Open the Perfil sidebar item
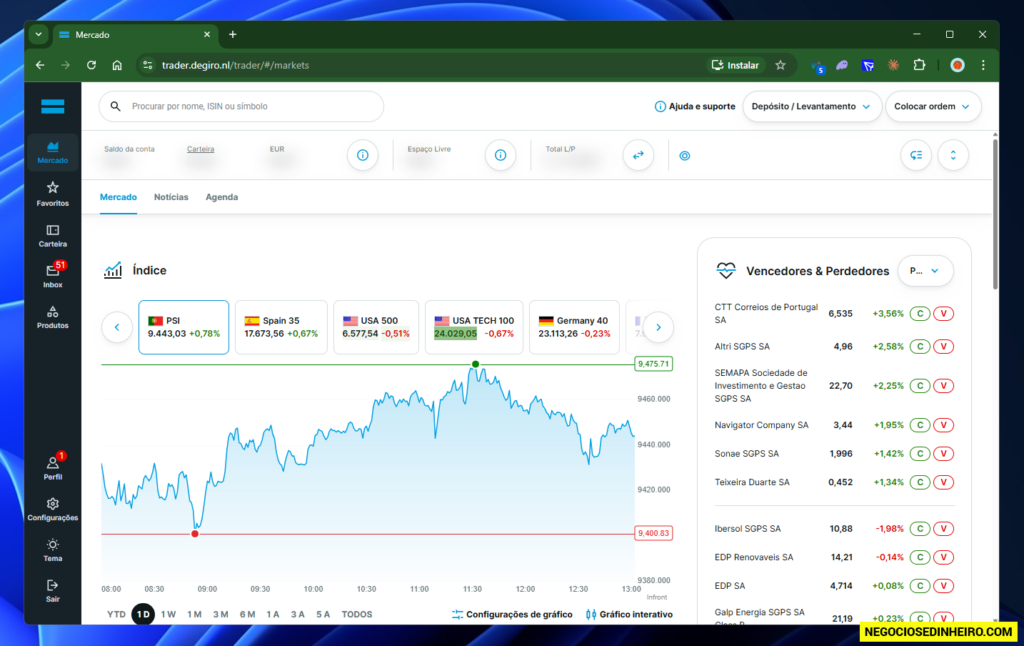The width and height of the screenshot is (1024, 646). tap(52, 468)
